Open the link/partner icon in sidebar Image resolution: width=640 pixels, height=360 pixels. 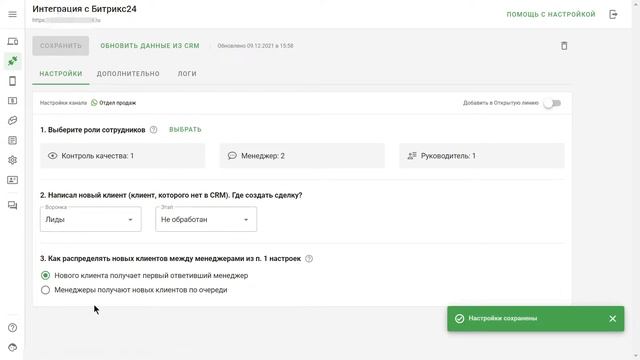pos(13,120)
